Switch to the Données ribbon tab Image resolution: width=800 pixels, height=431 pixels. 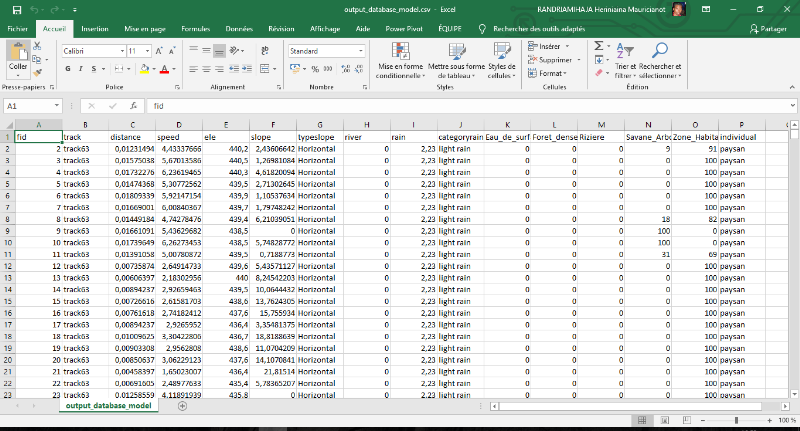click(239, 29)
